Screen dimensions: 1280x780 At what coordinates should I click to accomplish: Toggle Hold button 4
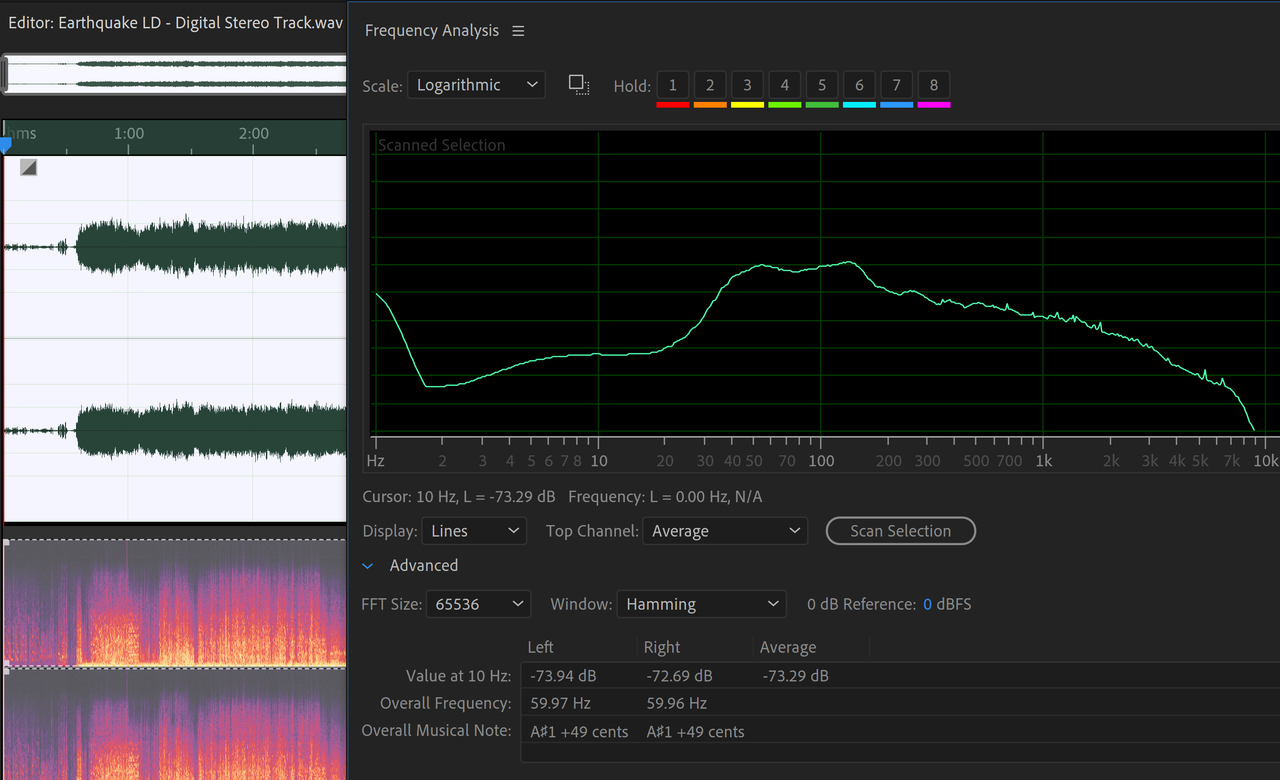tap(785, 85)
